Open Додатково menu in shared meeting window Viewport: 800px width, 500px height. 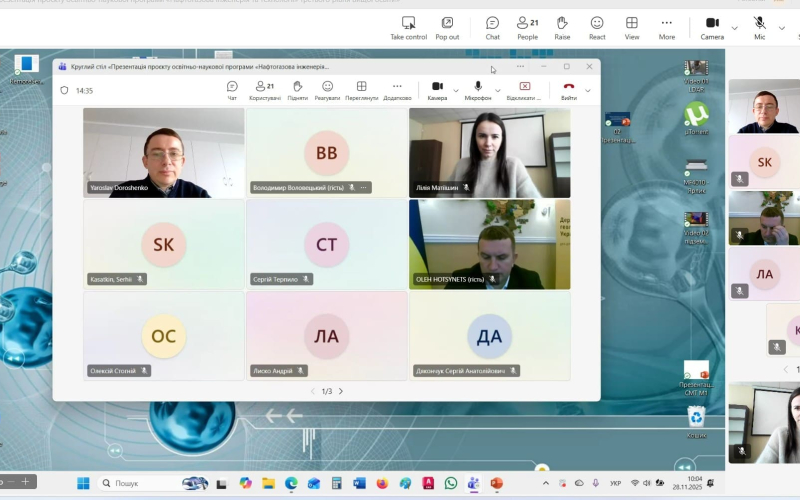[x=397, y=90]
